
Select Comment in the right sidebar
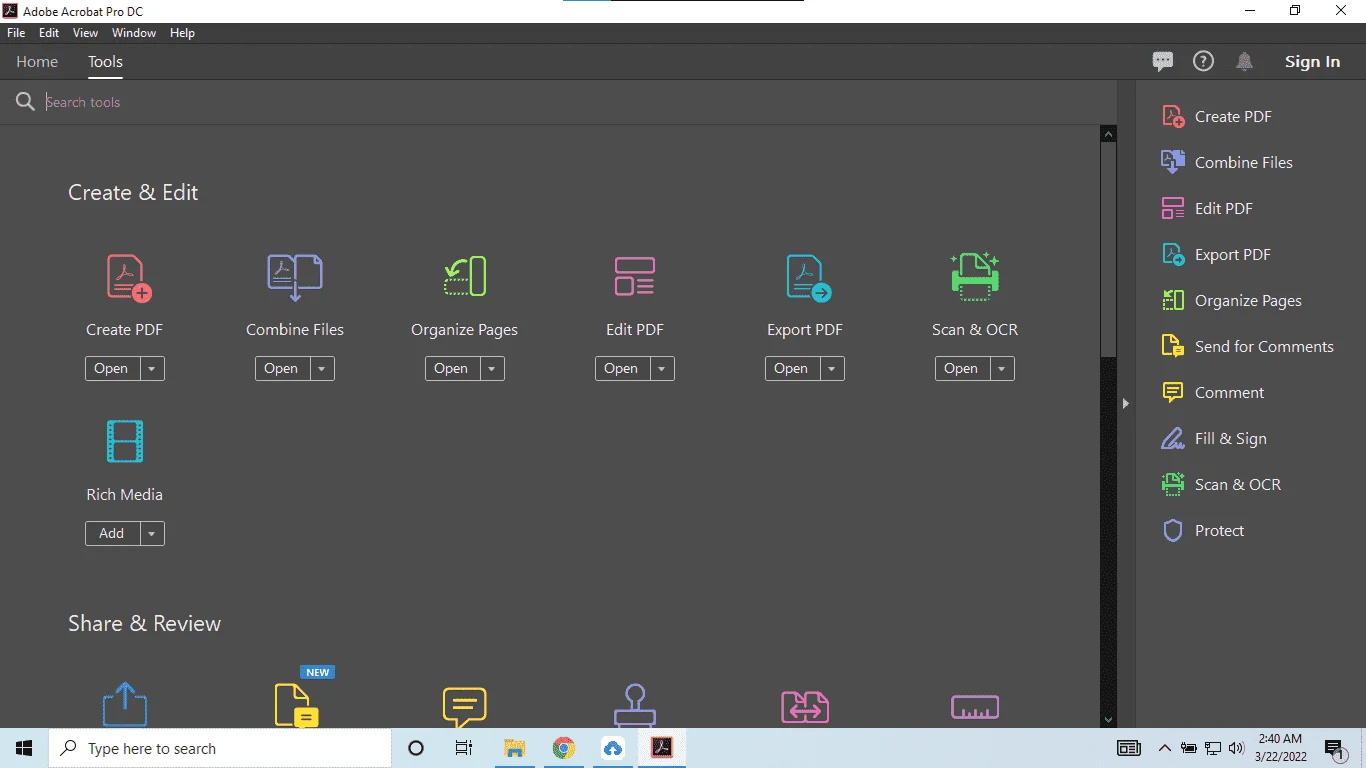coord(1213,393)
